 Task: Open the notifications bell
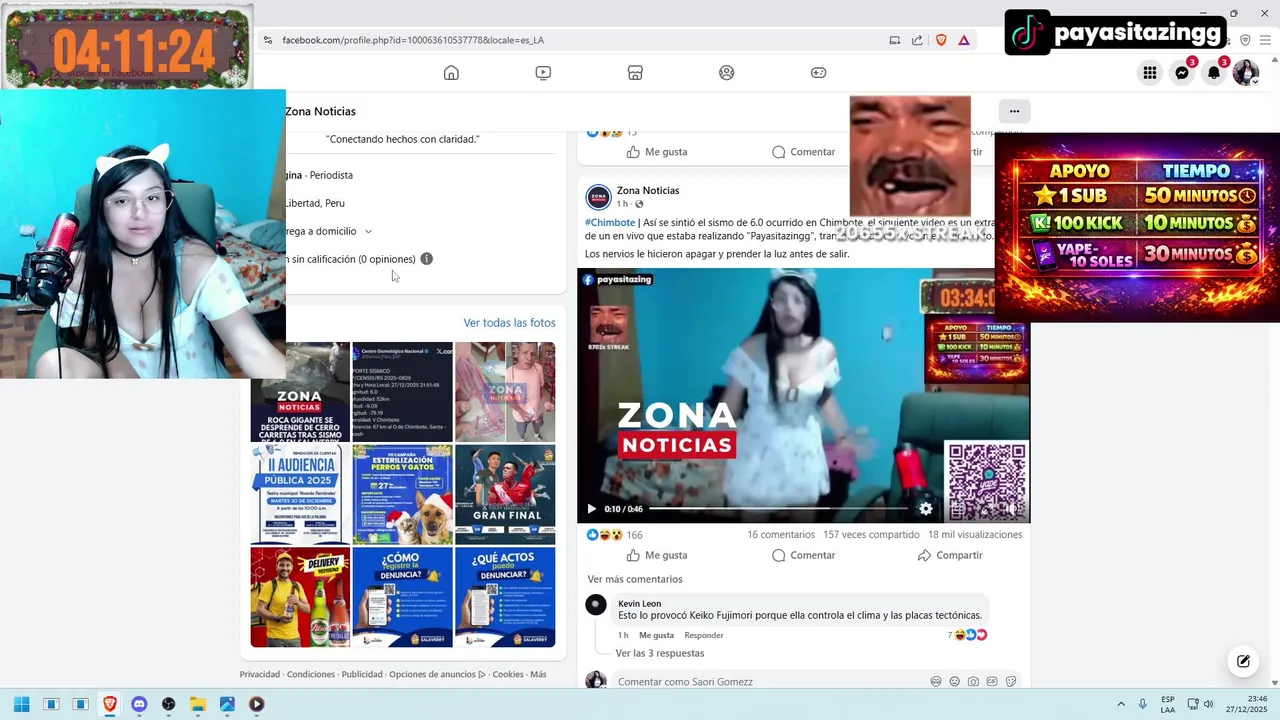point(1214,72)
